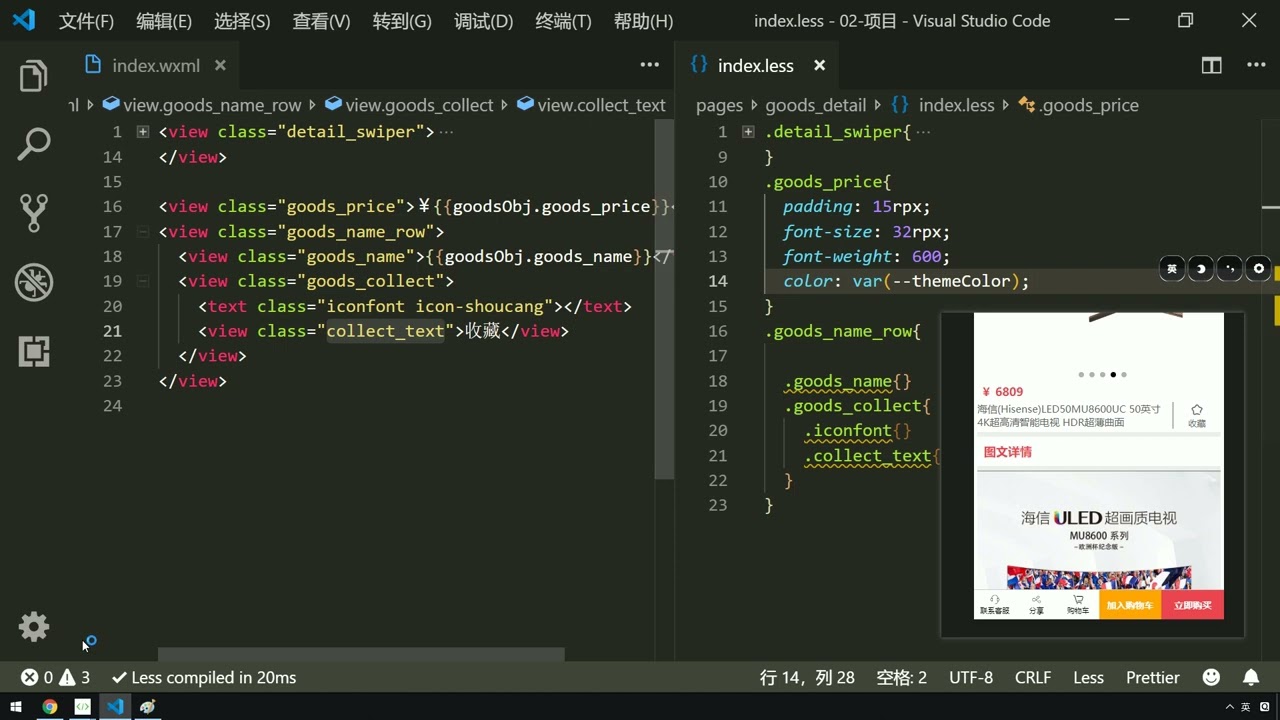Open the 查看(V) menu
Image resolution: width=1280 pixels, height=720 pixels.
pyautogui.click(x=321, y=21)
